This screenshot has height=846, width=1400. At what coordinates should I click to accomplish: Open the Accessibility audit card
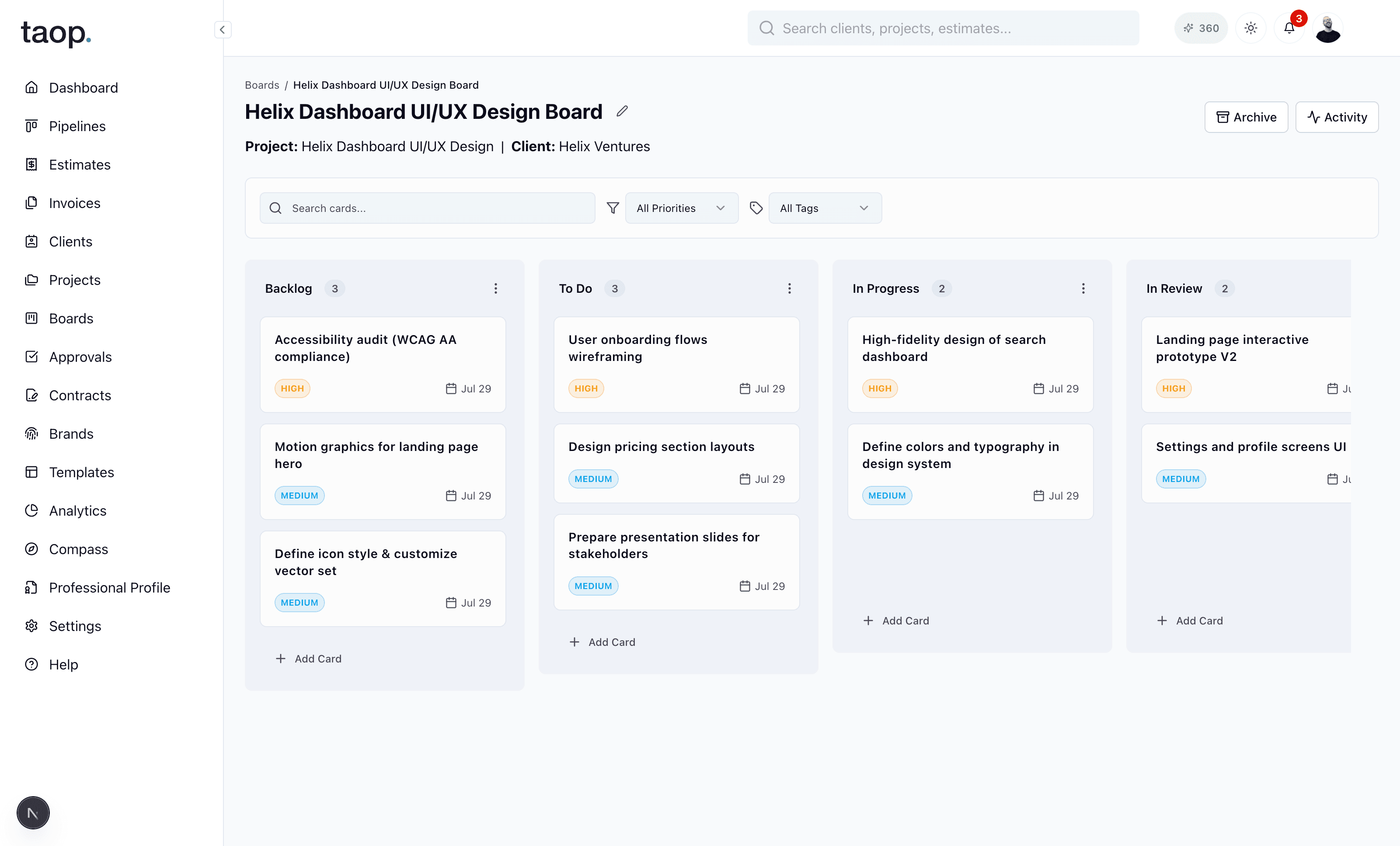[383, 364]
